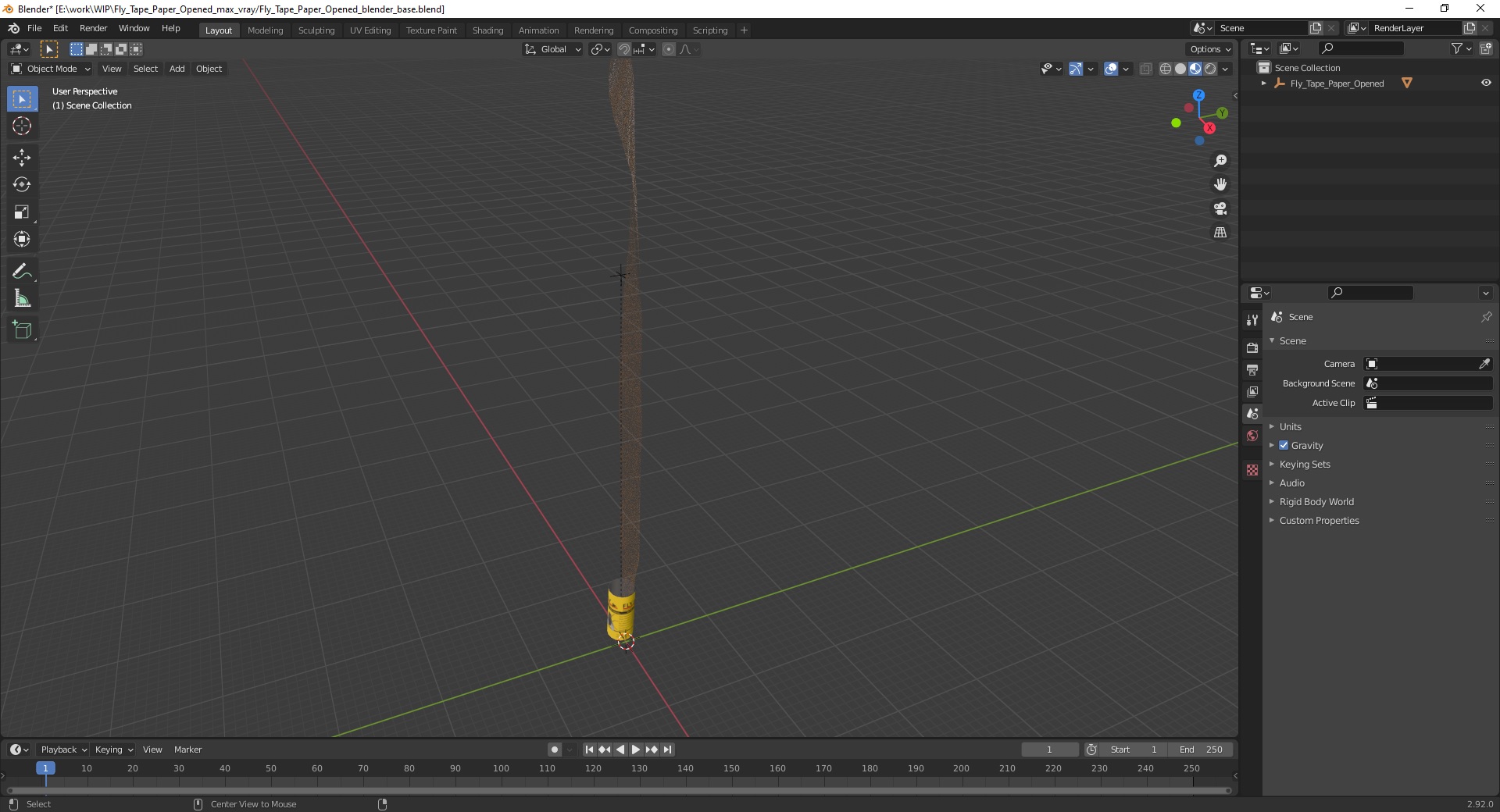Open the Global transform orientation dropdown

tap(552, 49)
